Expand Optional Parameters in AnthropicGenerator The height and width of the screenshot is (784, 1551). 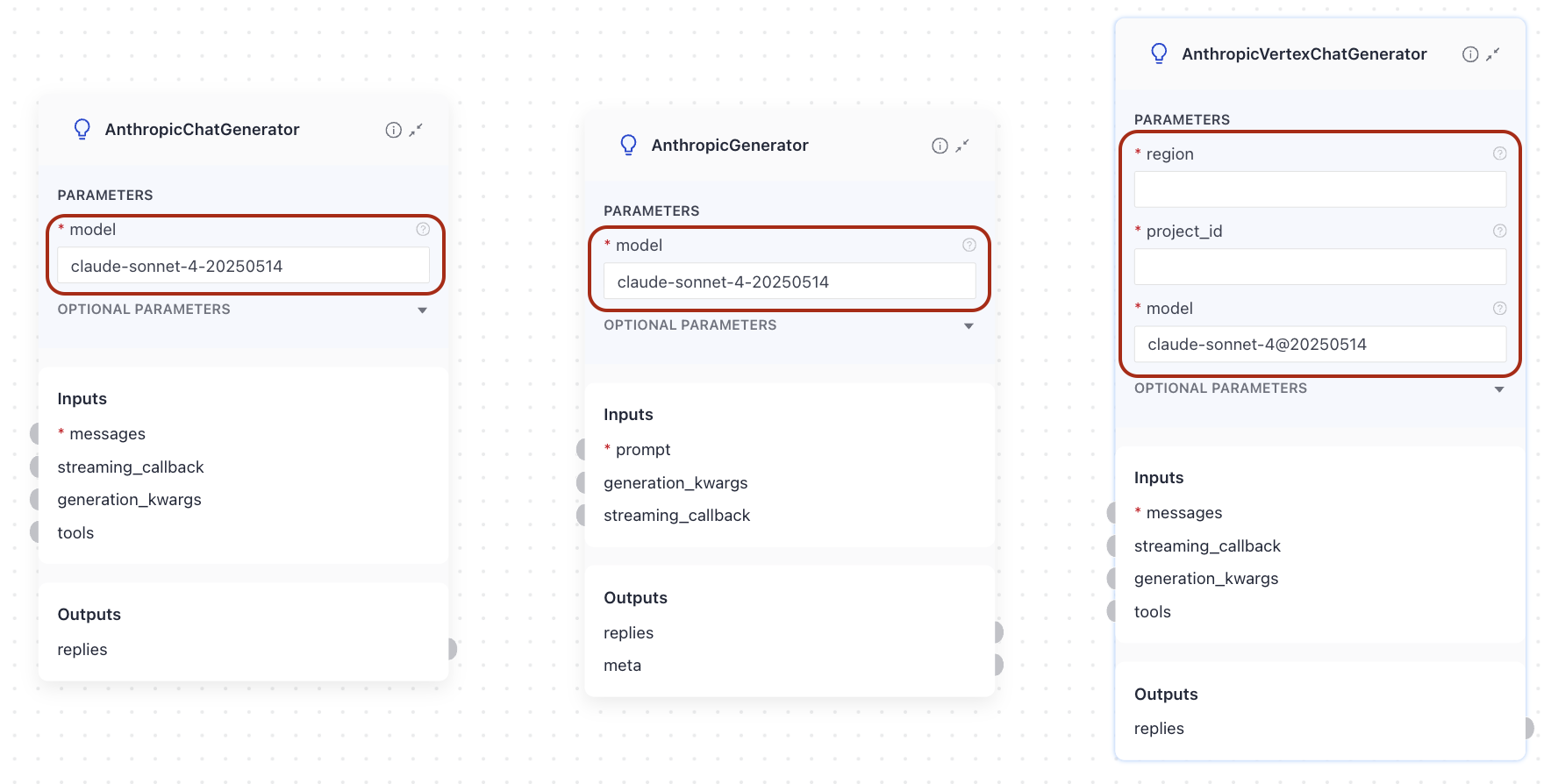[968, 326]
